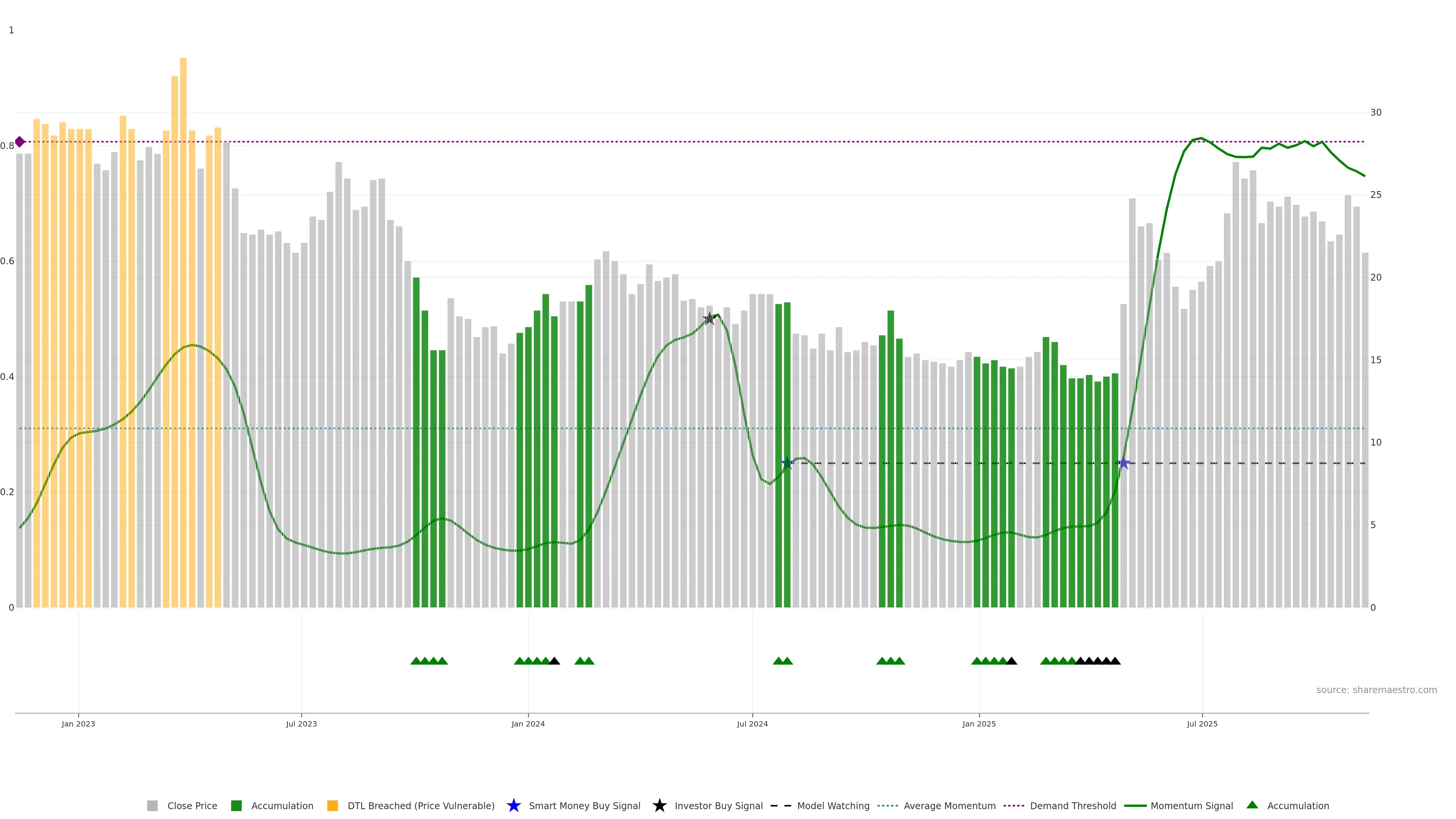Click the Close Price legend label
This screenshot has width=1456, height=819.
[x=192, y=805]
